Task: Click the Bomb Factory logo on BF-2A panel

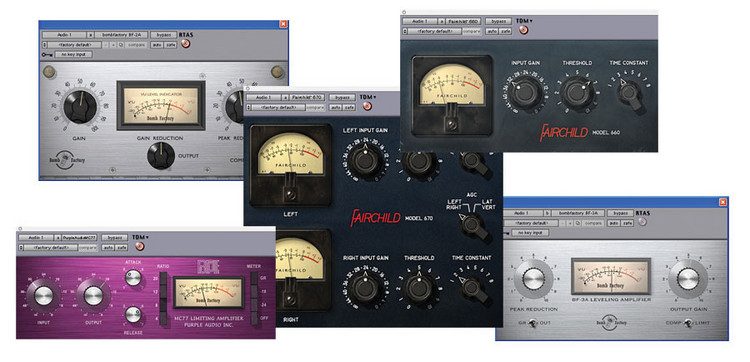Action: coord(66,160)
